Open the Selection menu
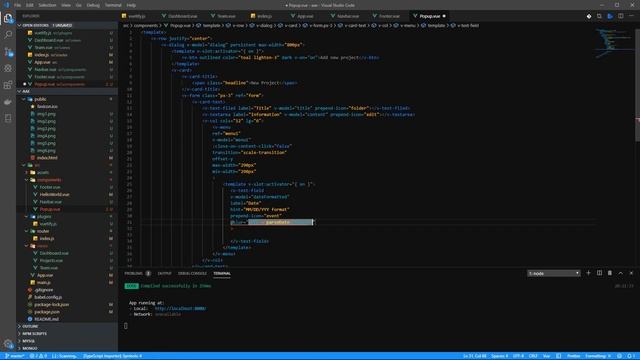Screen dimensions: 640x360 pyautogui.click(x=47, y=5)
